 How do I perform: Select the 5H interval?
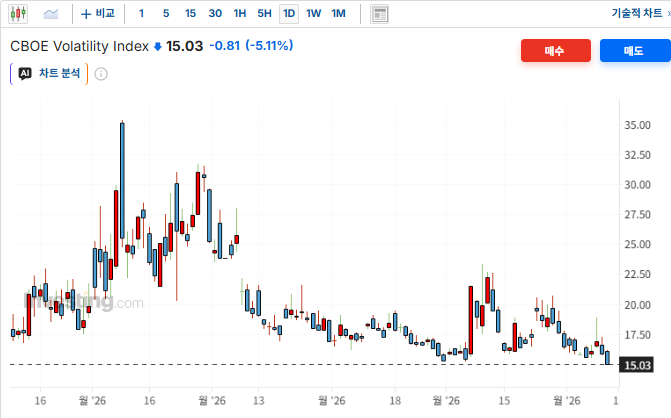pyautogui.click(x=264, y=14)
